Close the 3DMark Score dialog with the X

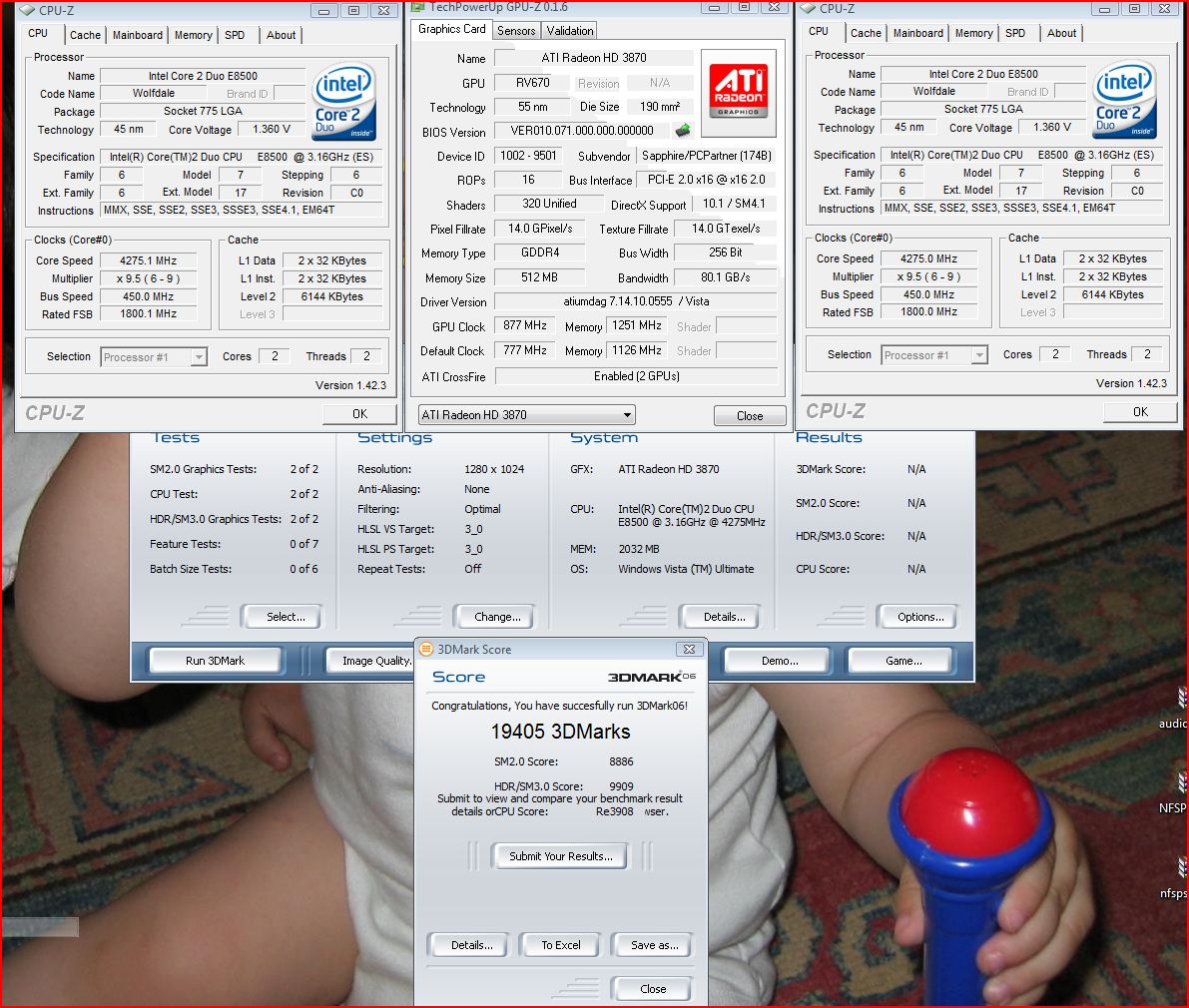point(689,650)
